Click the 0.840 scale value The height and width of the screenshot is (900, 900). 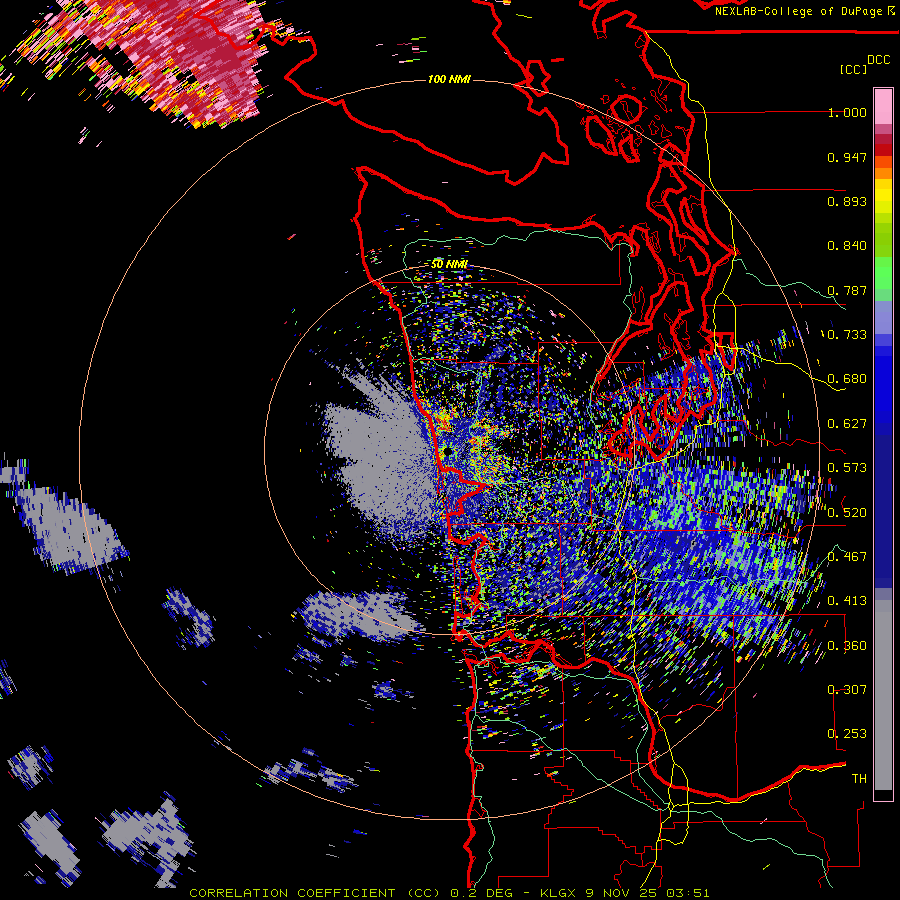click(847, 246)
